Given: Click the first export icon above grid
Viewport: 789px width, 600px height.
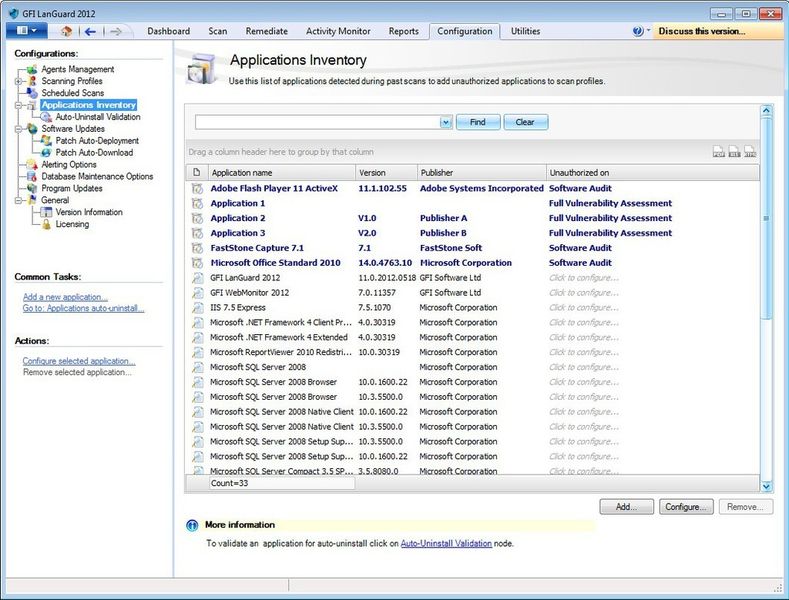Looking at the screenshot, I should [719, 151].
